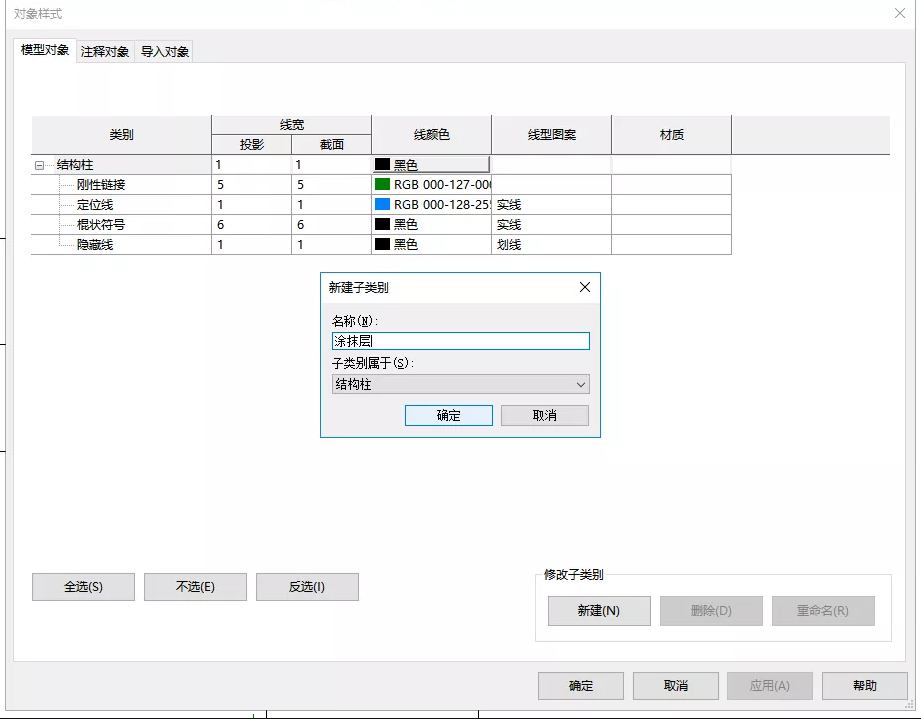The width and height of the screenshot is (921, 719).
Task: Switch to the 注释对象 tab
Action: click(105, 51)
